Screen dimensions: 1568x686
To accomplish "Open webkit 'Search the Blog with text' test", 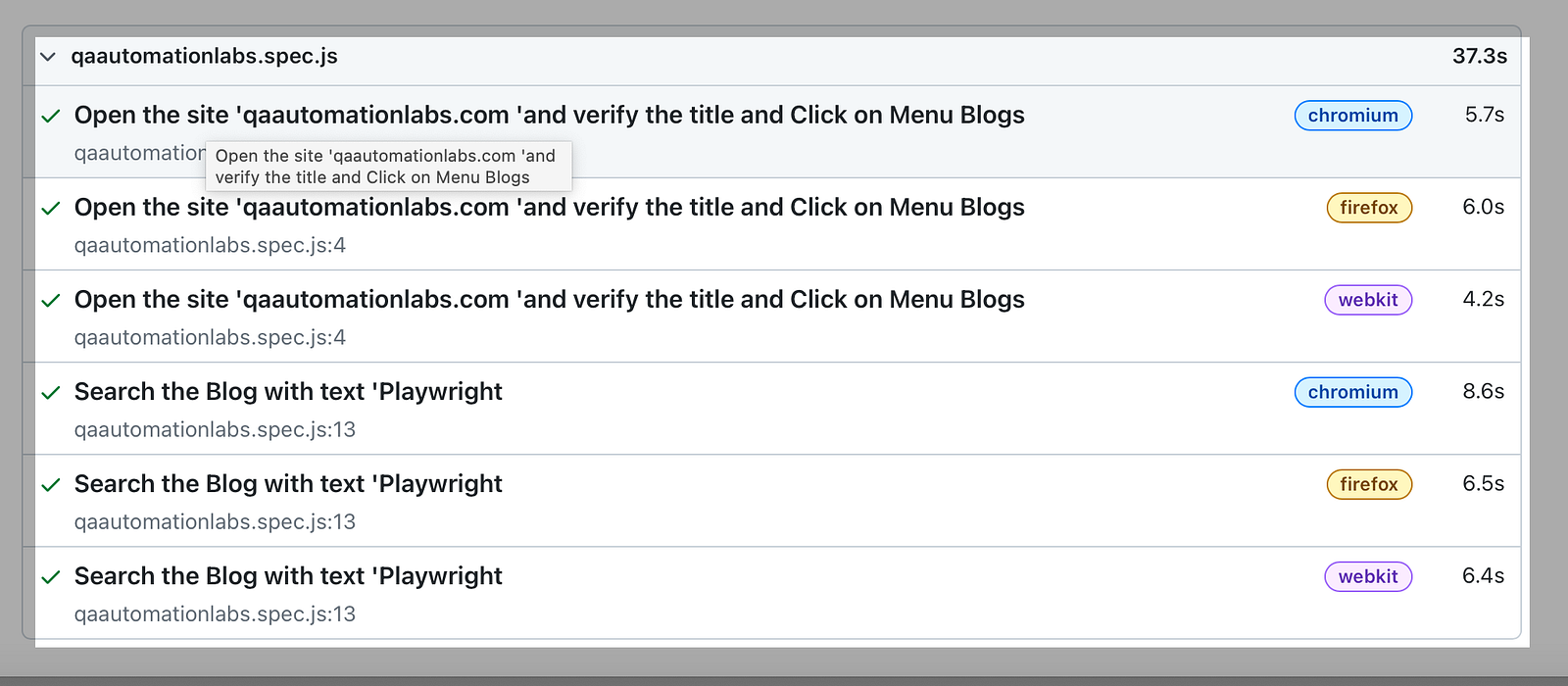I will point(288,576).
